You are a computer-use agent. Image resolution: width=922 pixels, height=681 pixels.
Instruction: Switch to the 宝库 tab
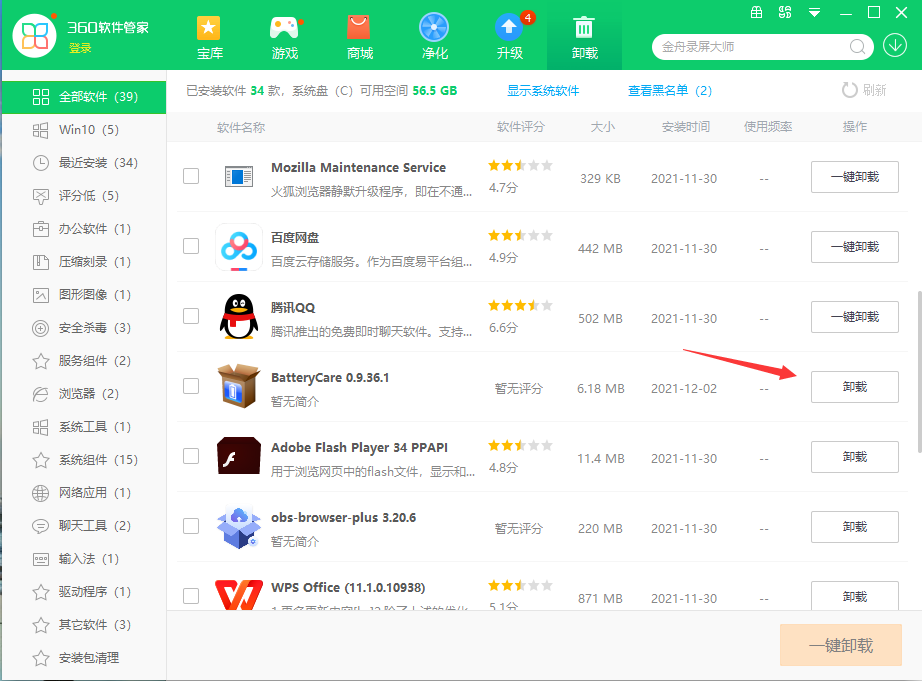coord(209,36)
